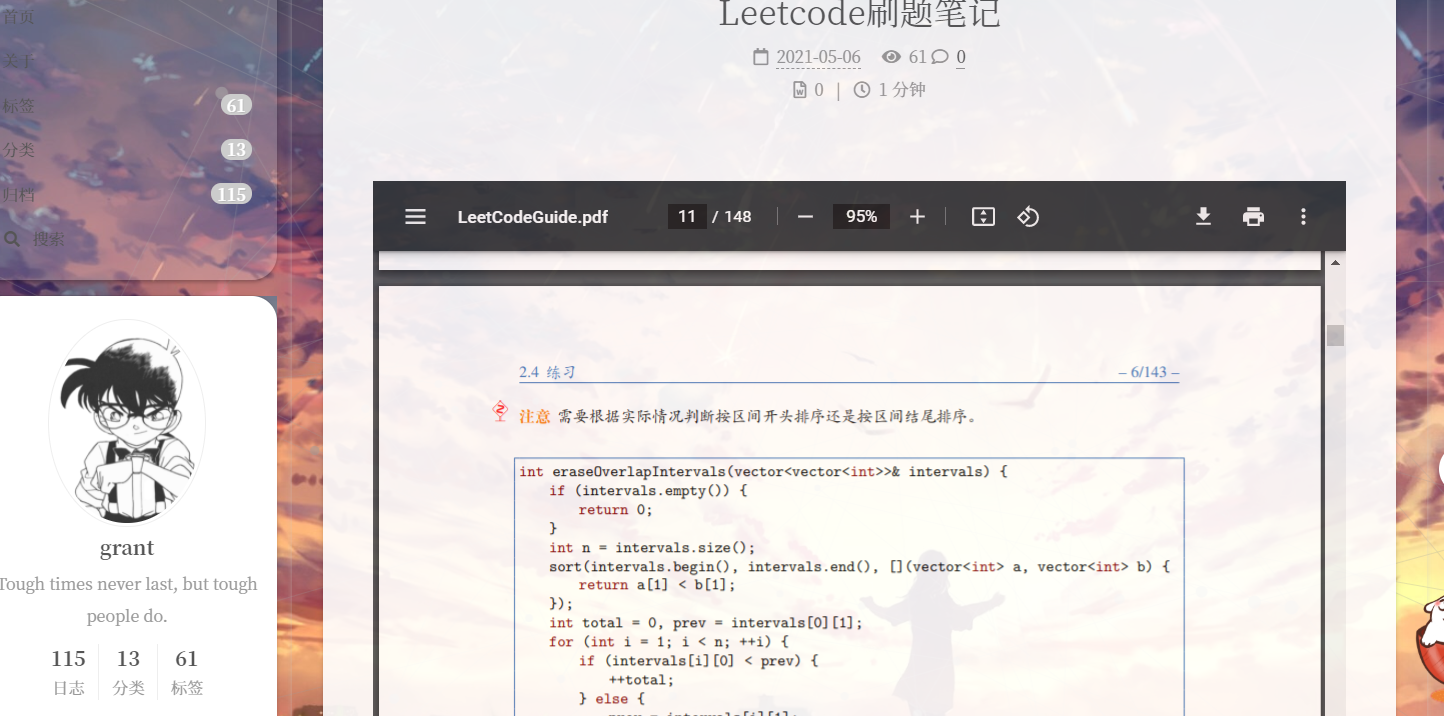Click the 2.4 练习 section header in PDF

coord(547,373)
